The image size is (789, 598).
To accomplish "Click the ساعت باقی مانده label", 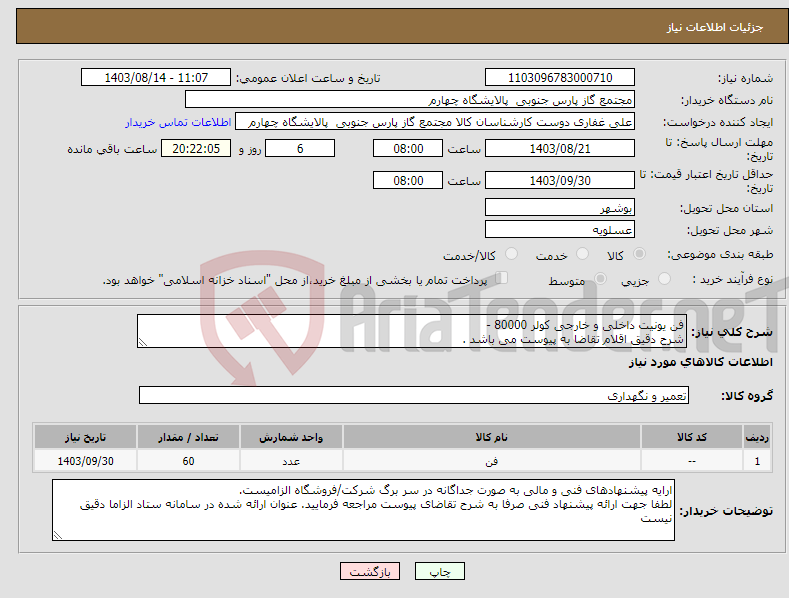I will (x=112, y=149).
